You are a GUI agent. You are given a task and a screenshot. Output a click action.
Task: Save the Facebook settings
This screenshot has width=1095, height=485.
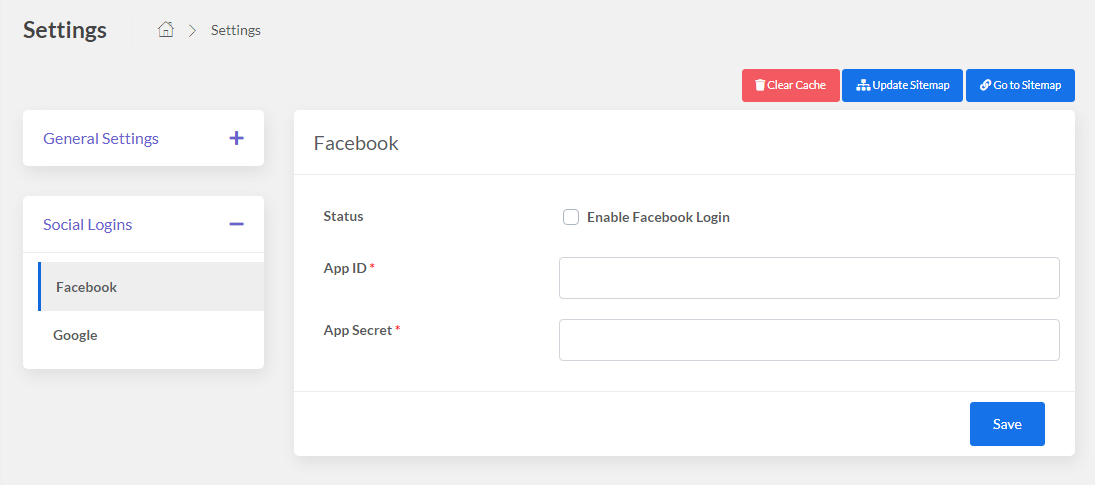pyautogui.click(x=1007, y=424)
